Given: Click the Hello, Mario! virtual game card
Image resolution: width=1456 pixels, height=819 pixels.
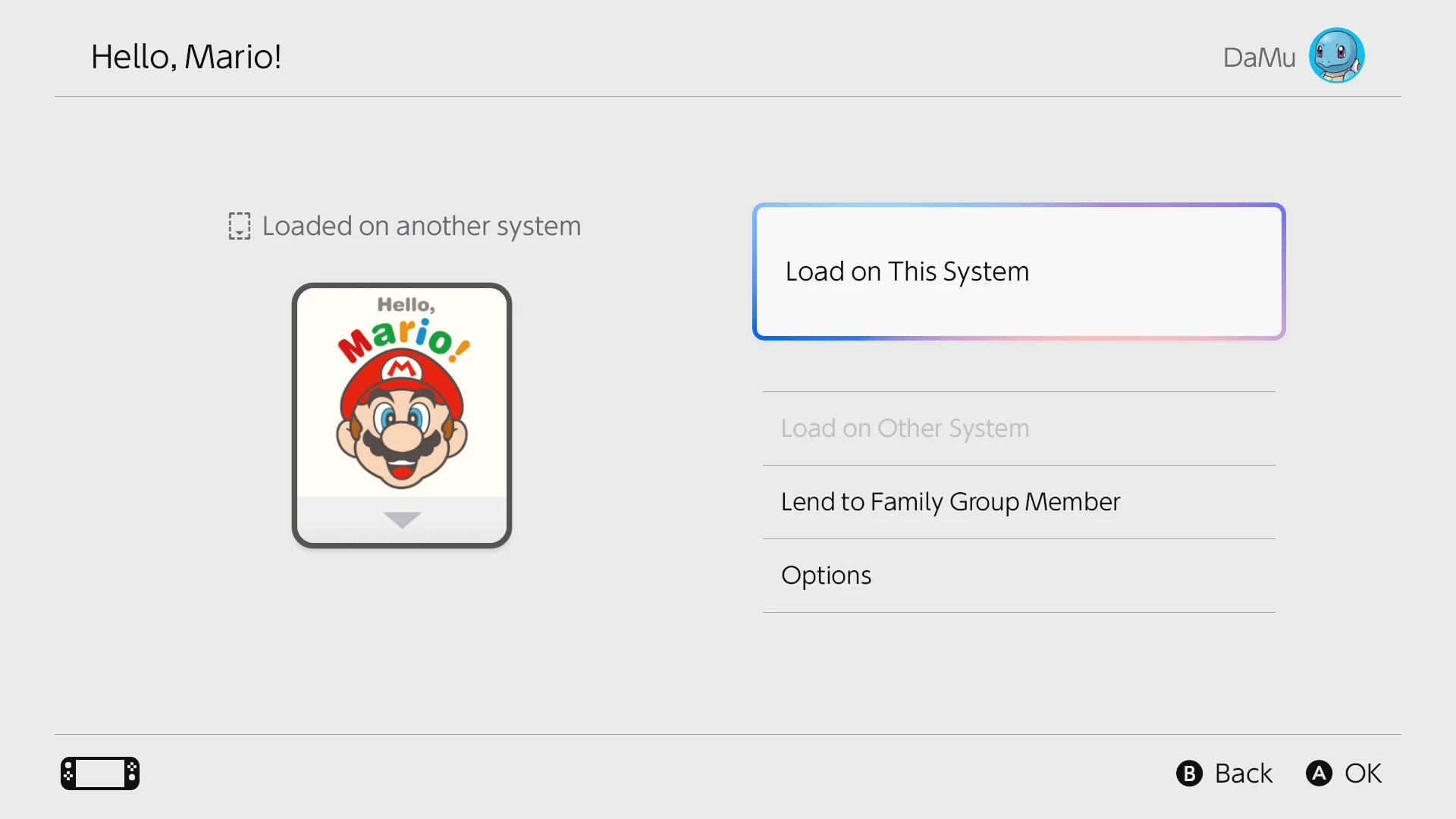Looking at the screenshot, I should (x=402, y=416).
